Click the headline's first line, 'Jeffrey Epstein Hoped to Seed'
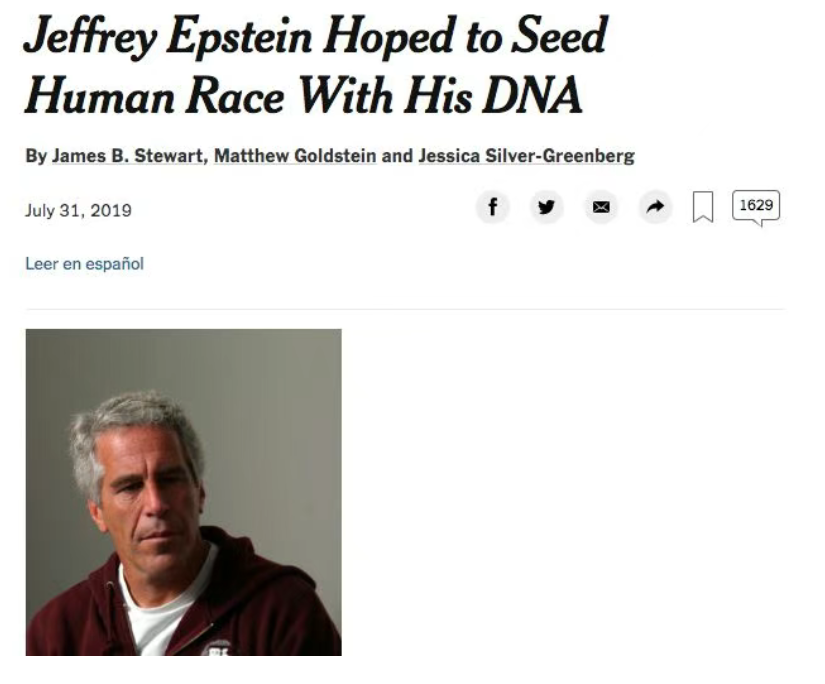825x684 pixels. click(315, 38)
